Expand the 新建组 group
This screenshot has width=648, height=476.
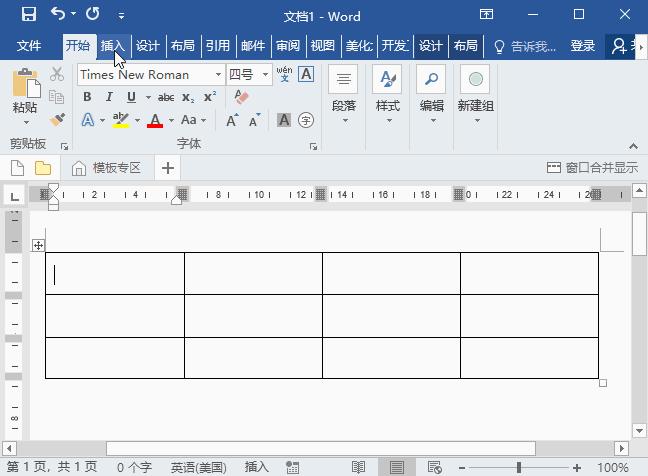point(476,95)
